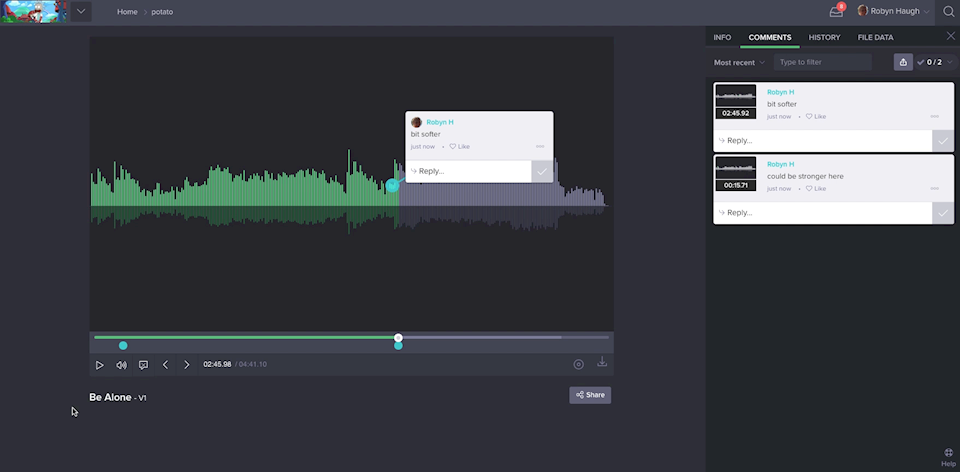Screen dimensions: 960x472
Task: Jump to the next comment arrow
Action: (x=186, y=365)
